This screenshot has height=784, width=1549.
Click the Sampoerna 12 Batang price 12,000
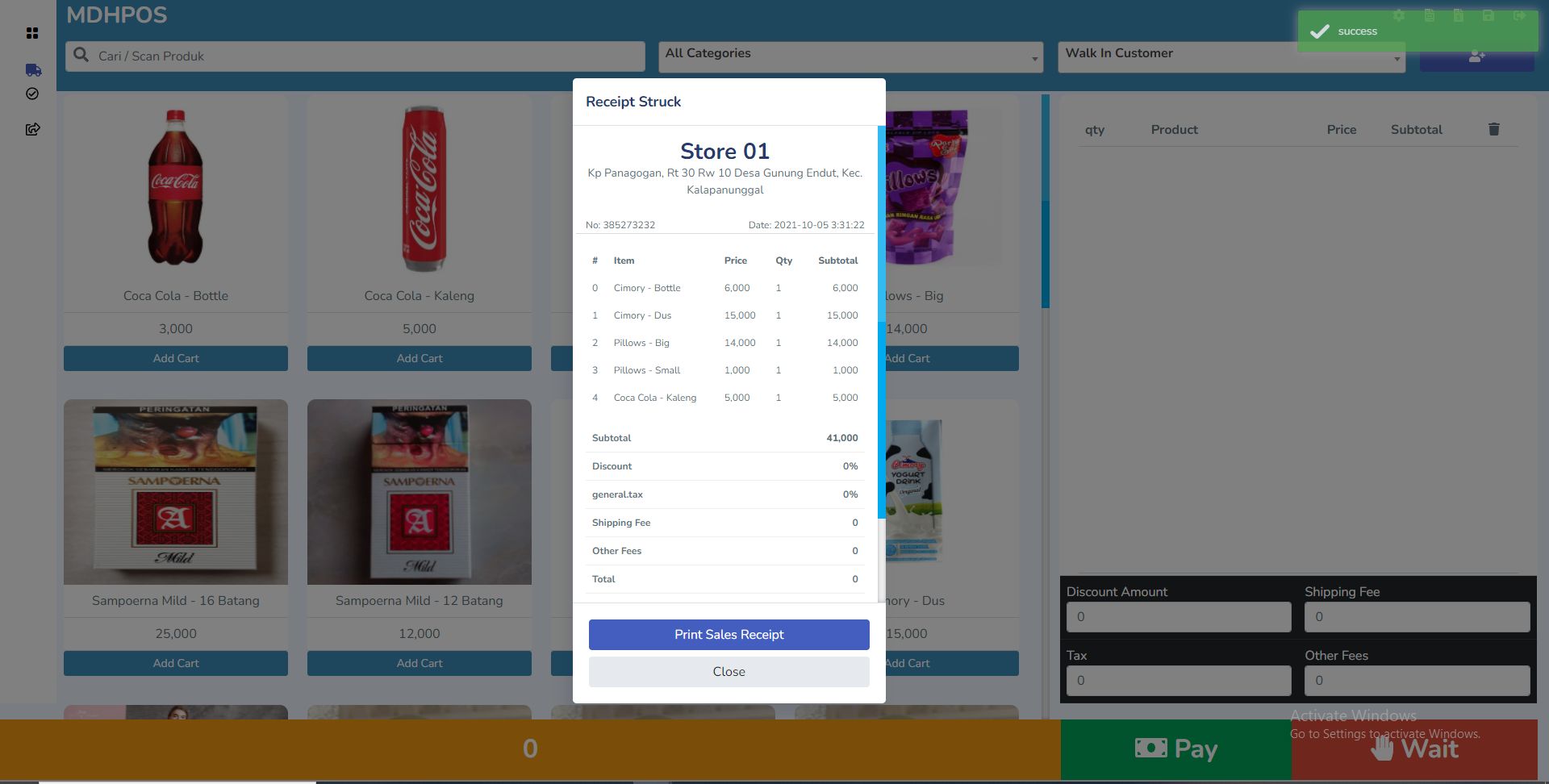click(420, 634)
